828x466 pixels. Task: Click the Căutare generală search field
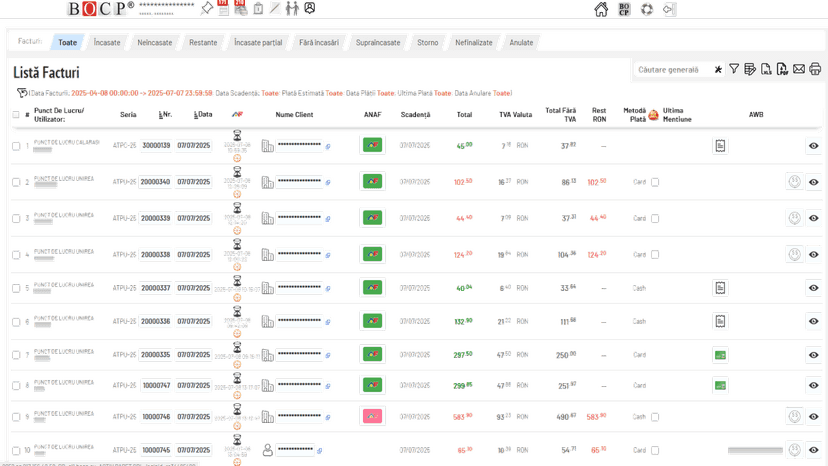[x=672, y=70]
